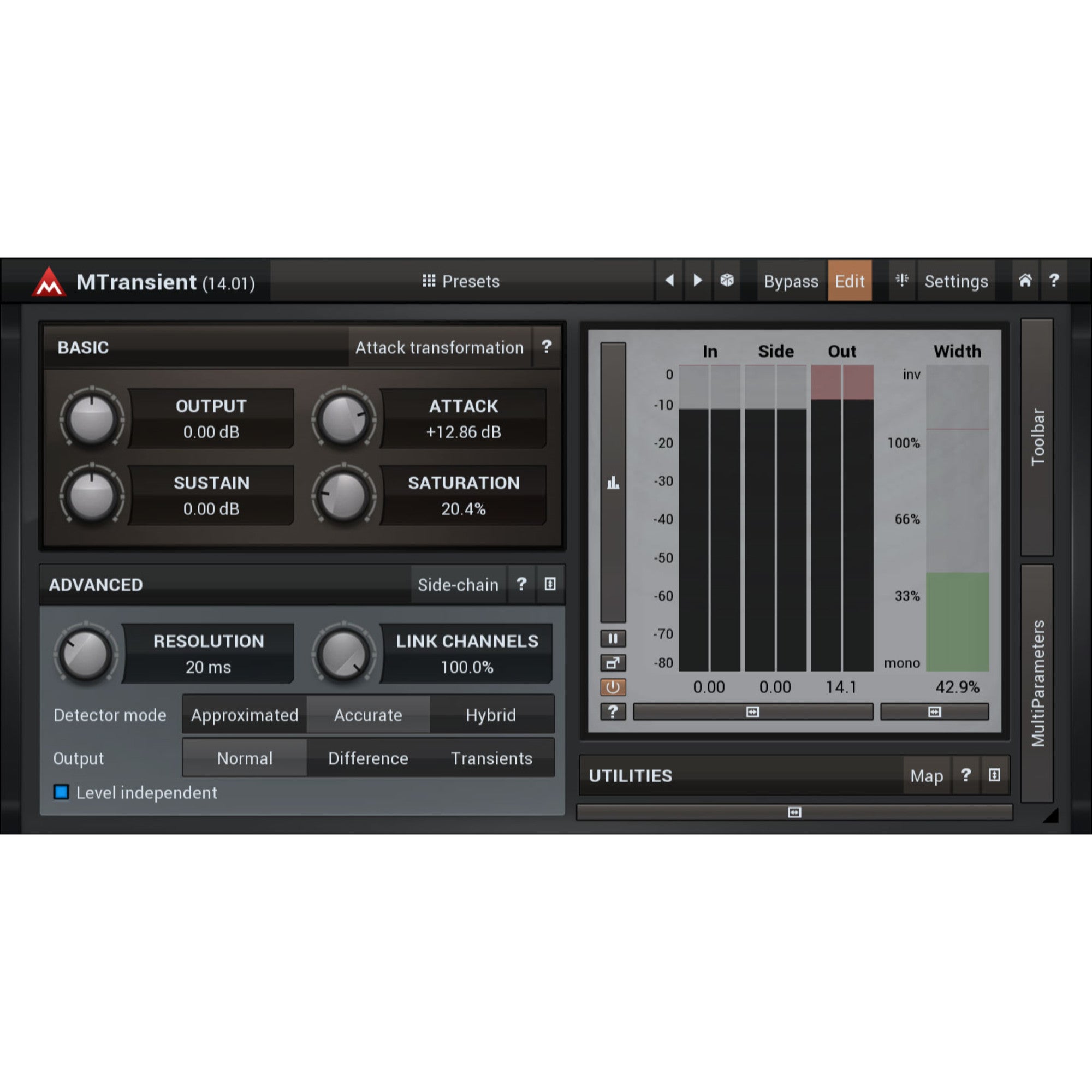This screenshot has width=1092, height=1092.
Task: Open the Toolbar side tab
Action: tap(1037, 437)
